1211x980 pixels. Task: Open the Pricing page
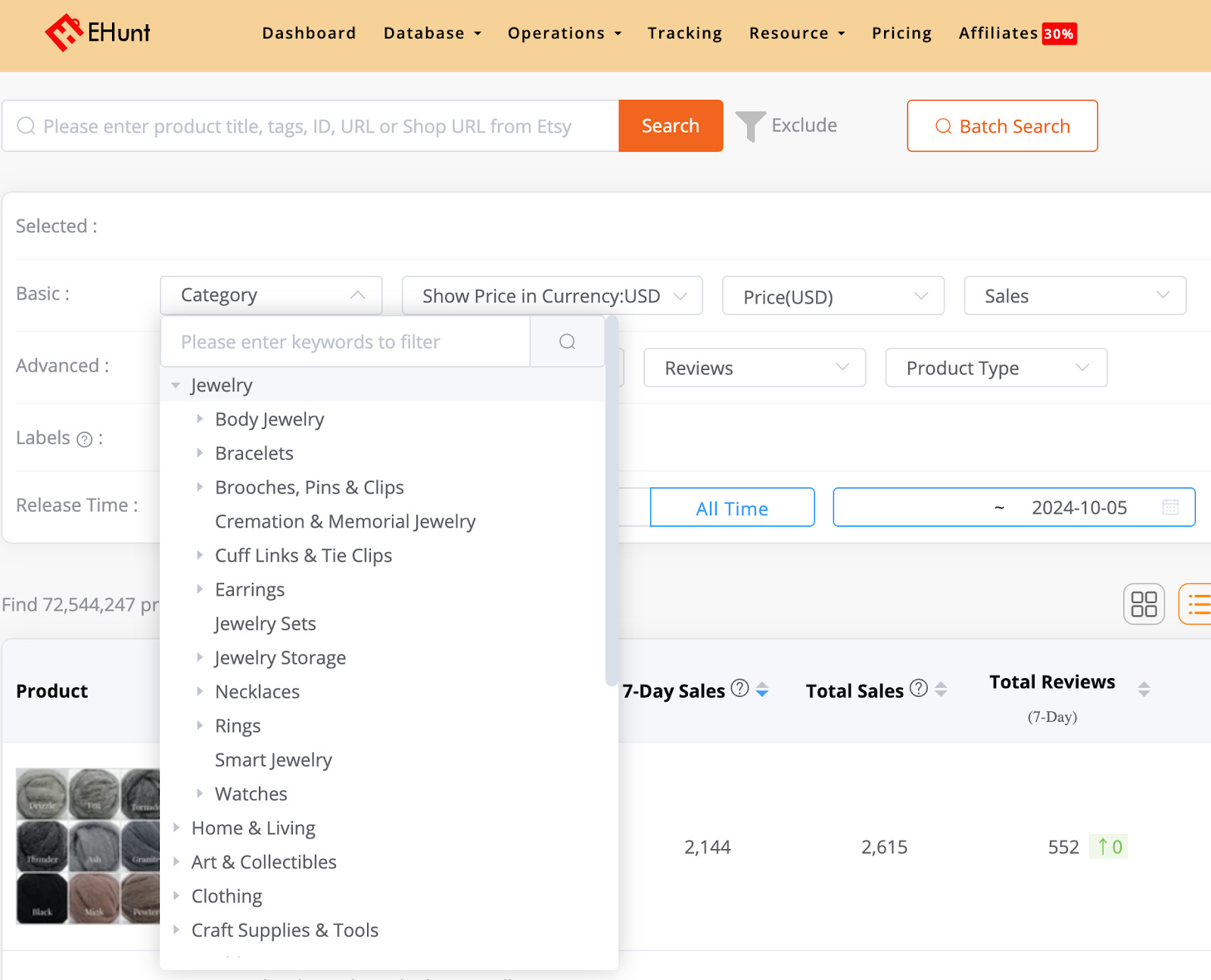901,33
